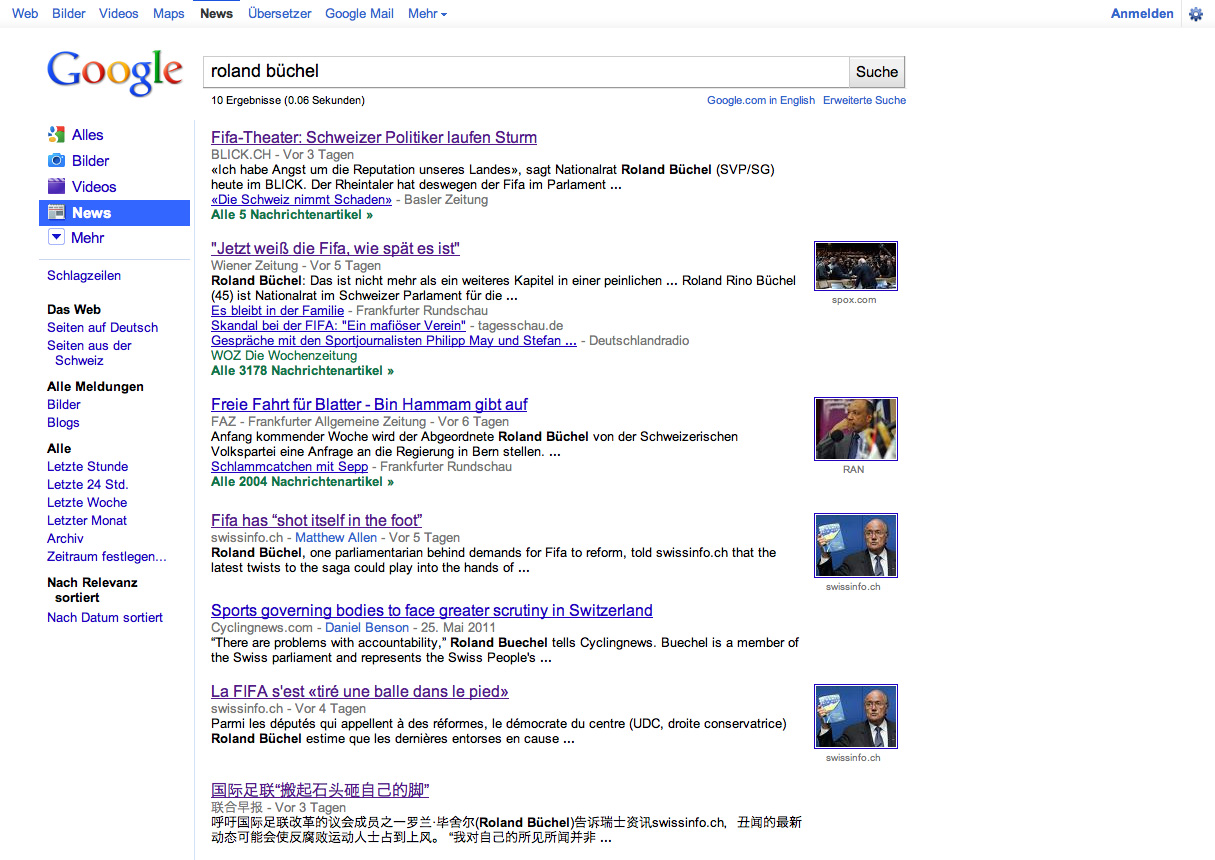The height and width of the screenshot is (860, 1215).
Task: Open Sports governing bodies to face greater scrutiny article
Action: 432,611
